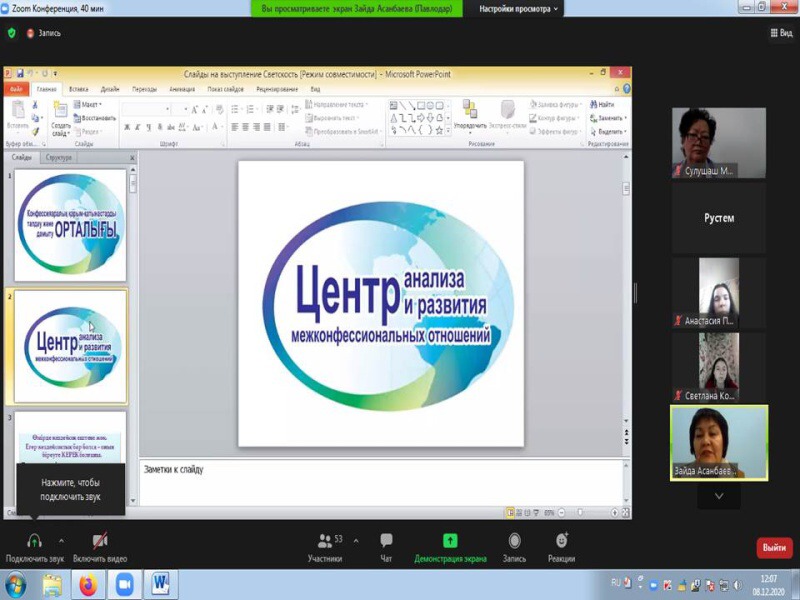Click the Восстановить button
The width and height of the screenshot is (800, 600).
(x=95, y=118)
